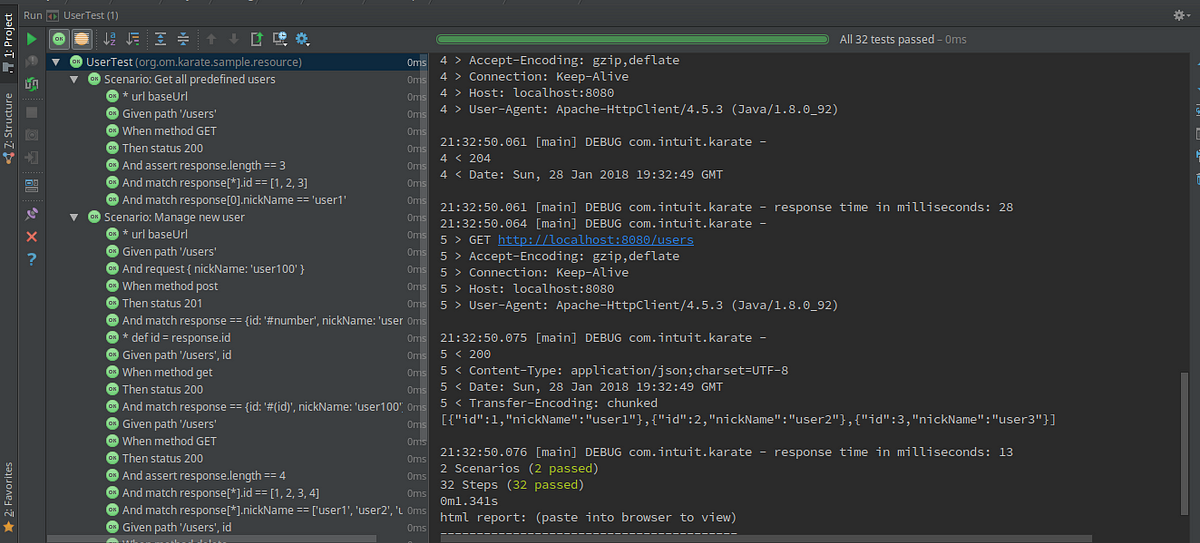The width and height of the screenshot is (1200, 543).
Task: Click the dump threads camera icon
Action: click(x=32, y=135)
